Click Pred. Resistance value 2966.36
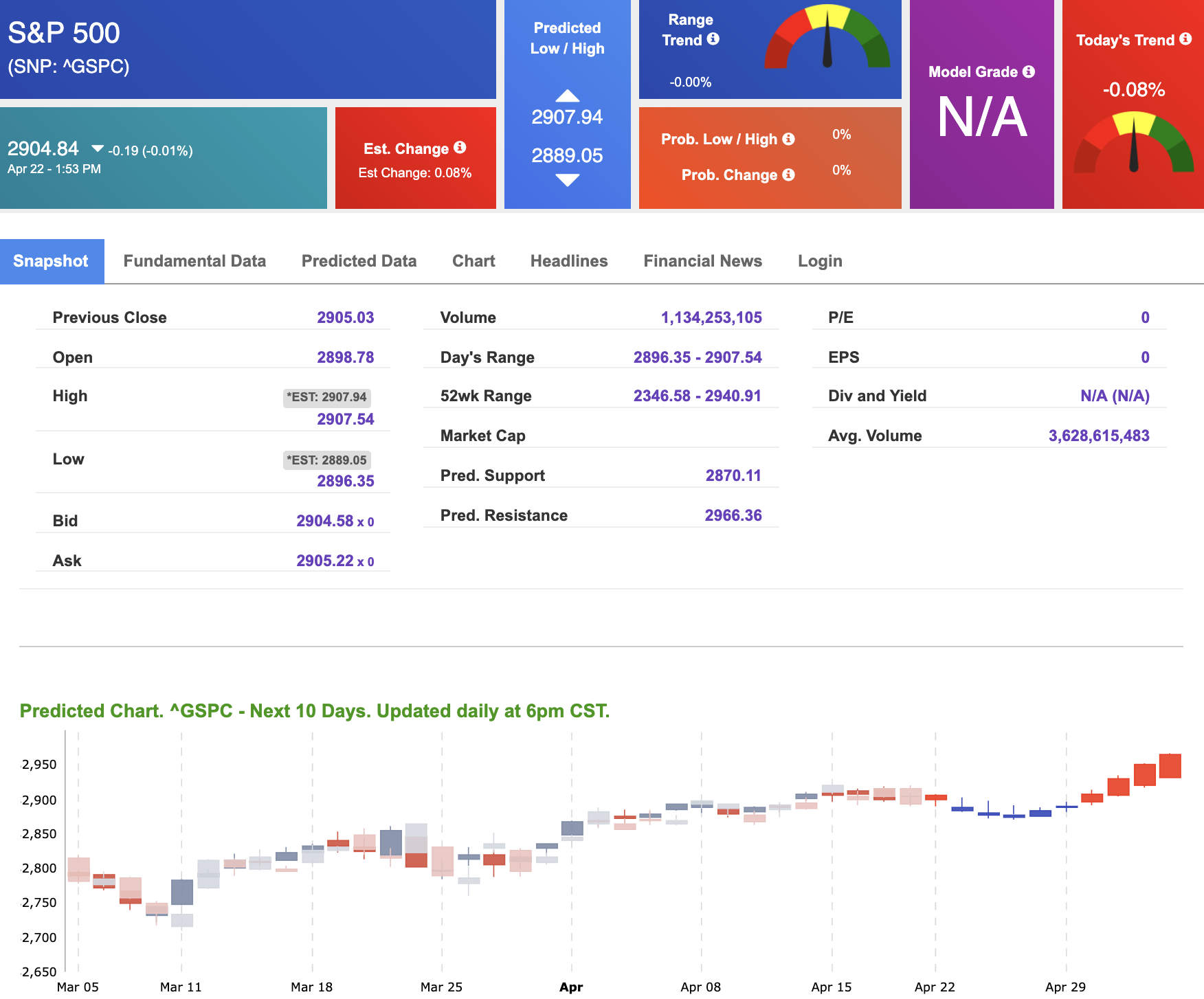The height and width of the screenshot is (999, 1204). (733, 515)
